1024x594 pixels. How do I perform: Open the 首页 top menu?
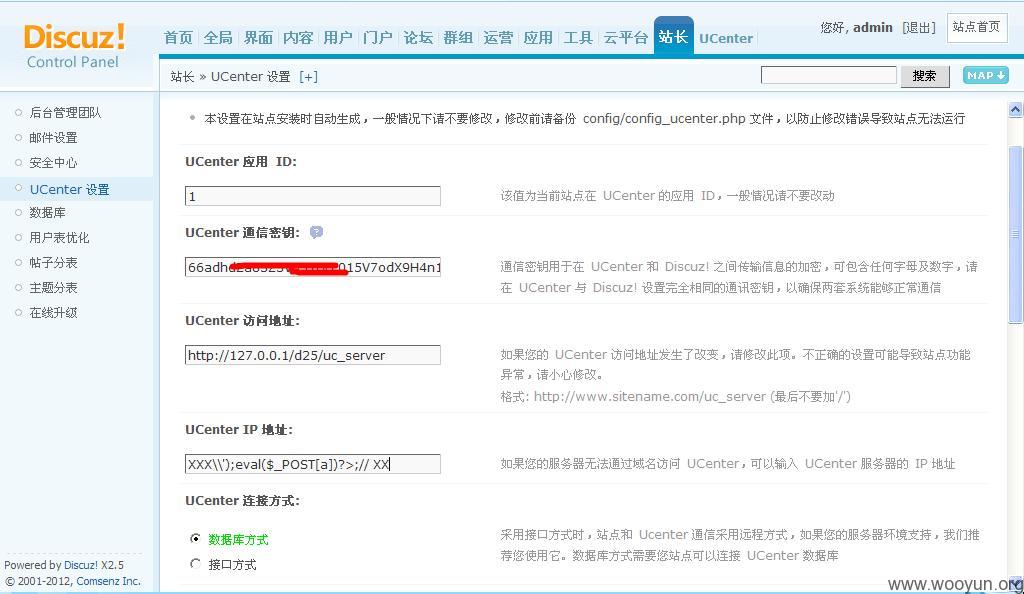tap(178, 38)
